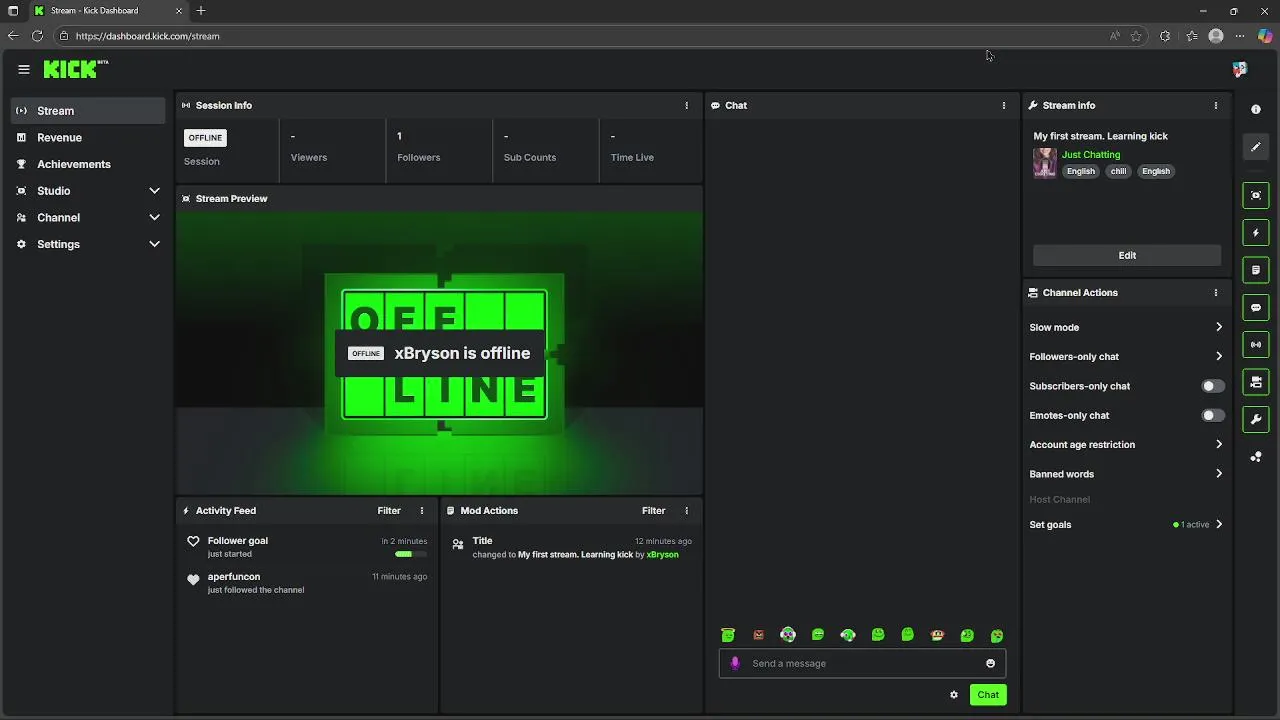Click the Edit button in Stream info

click(x=1127, y=255)
